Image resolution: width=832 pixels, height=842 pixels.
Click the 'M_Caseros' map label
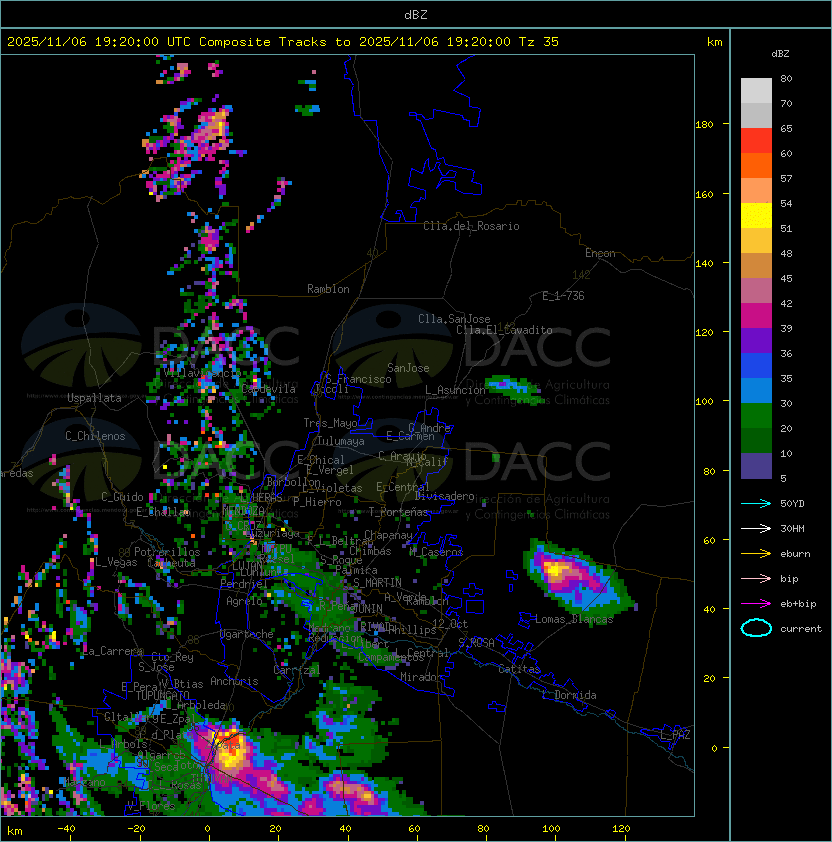[436, 551]
